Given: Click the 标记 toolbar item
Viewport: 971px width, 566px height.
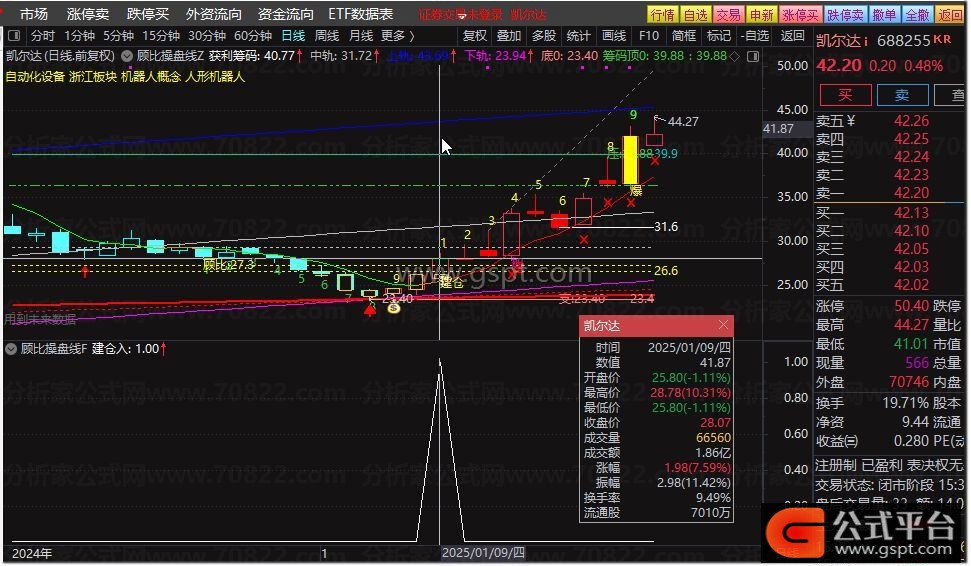Looking at the screenshot, I should (x=718, y=36).
